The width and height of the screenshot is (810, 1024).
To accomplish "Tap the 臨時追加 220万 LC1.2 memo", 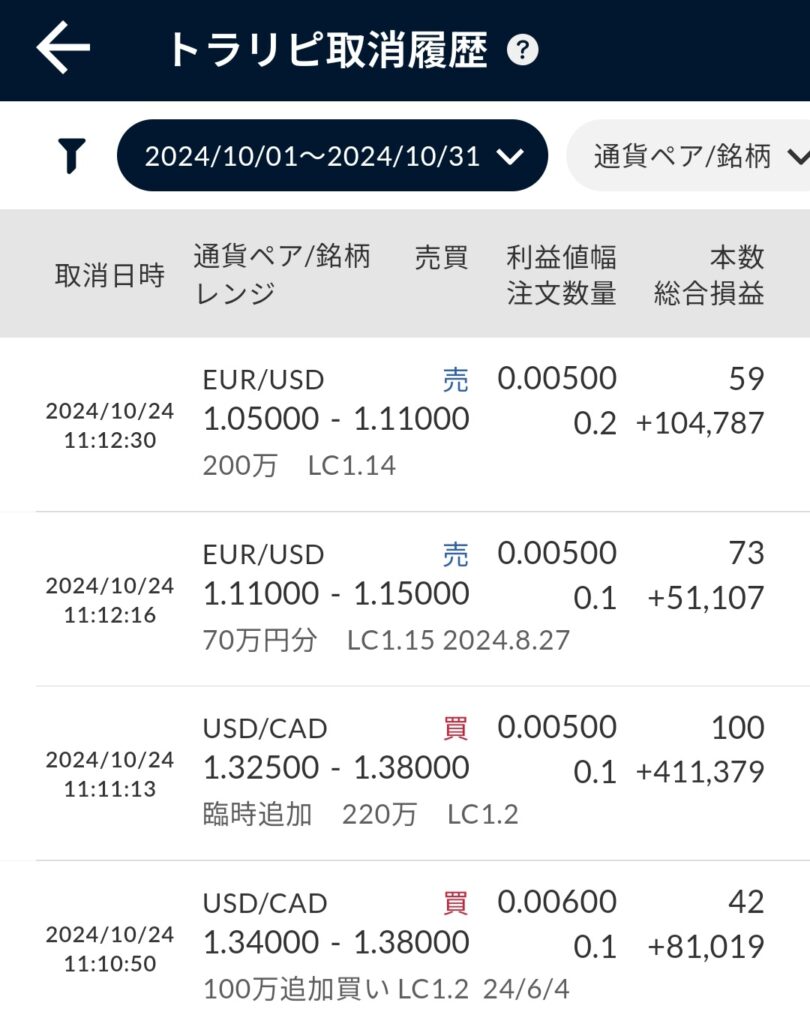I will point(361,814).
